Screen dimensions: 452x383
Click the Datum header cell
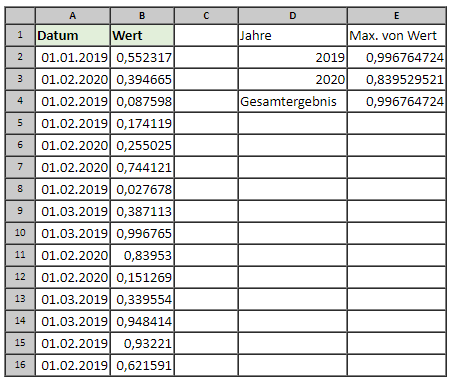73,35
